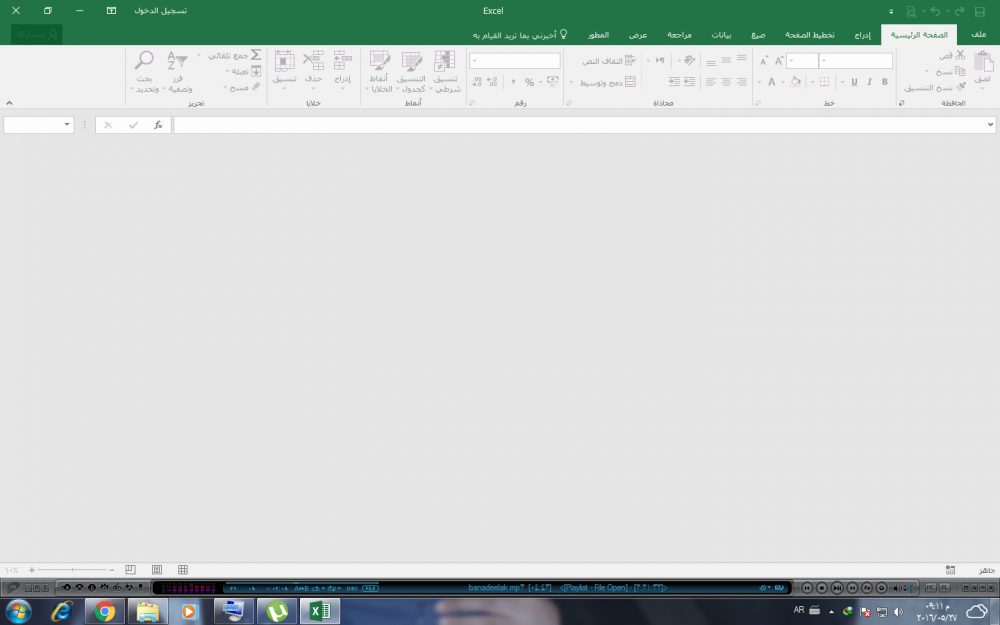Click the Font Color A icon

(x=772, y=82)
